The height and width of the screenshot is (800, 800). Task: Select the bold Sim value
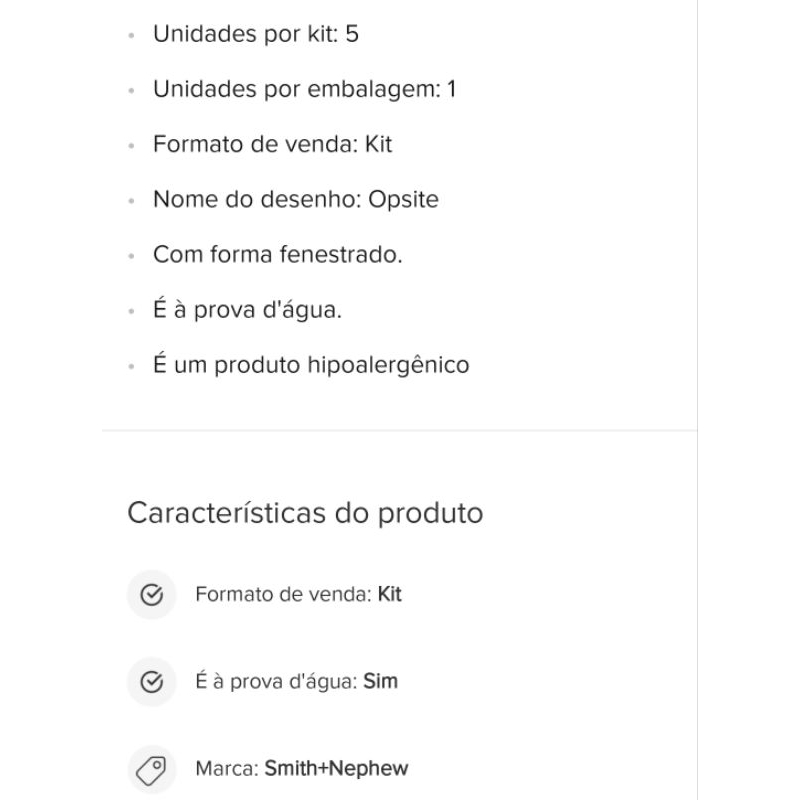[380, 682]
